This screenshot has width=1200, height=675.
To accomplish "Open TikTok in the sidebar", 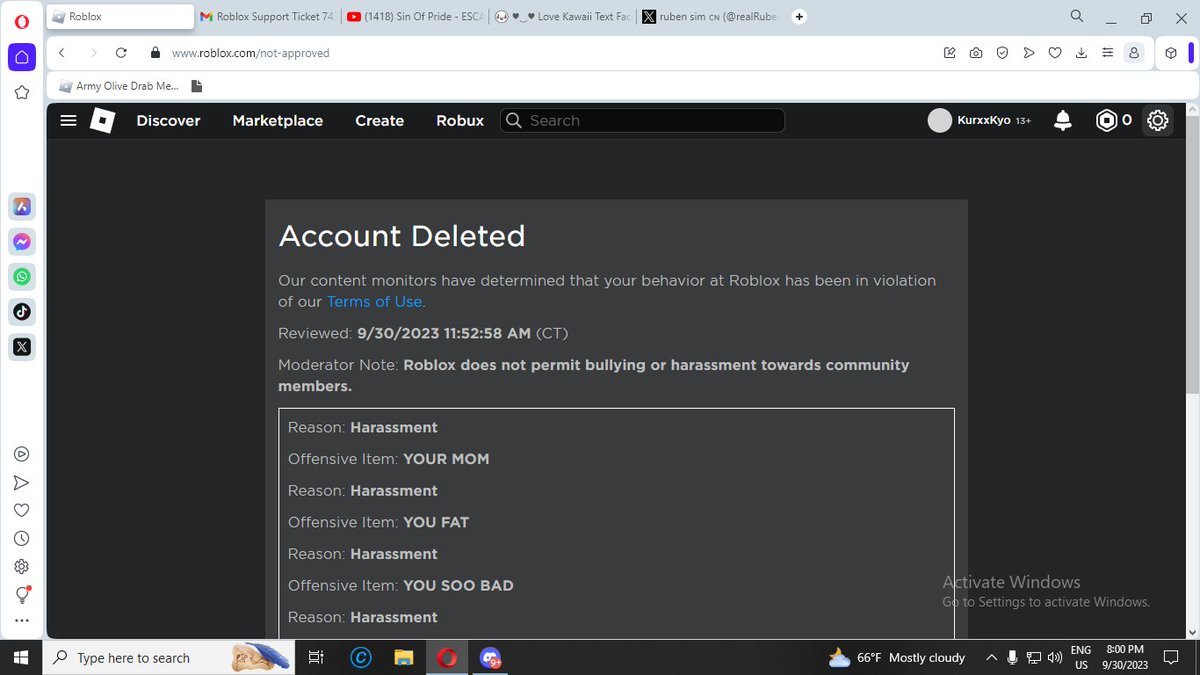I will [22, 312].
